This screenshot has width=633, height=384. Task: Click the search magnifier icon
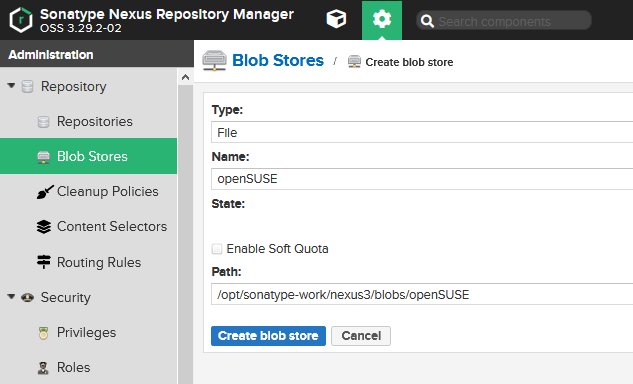(427, 21)
